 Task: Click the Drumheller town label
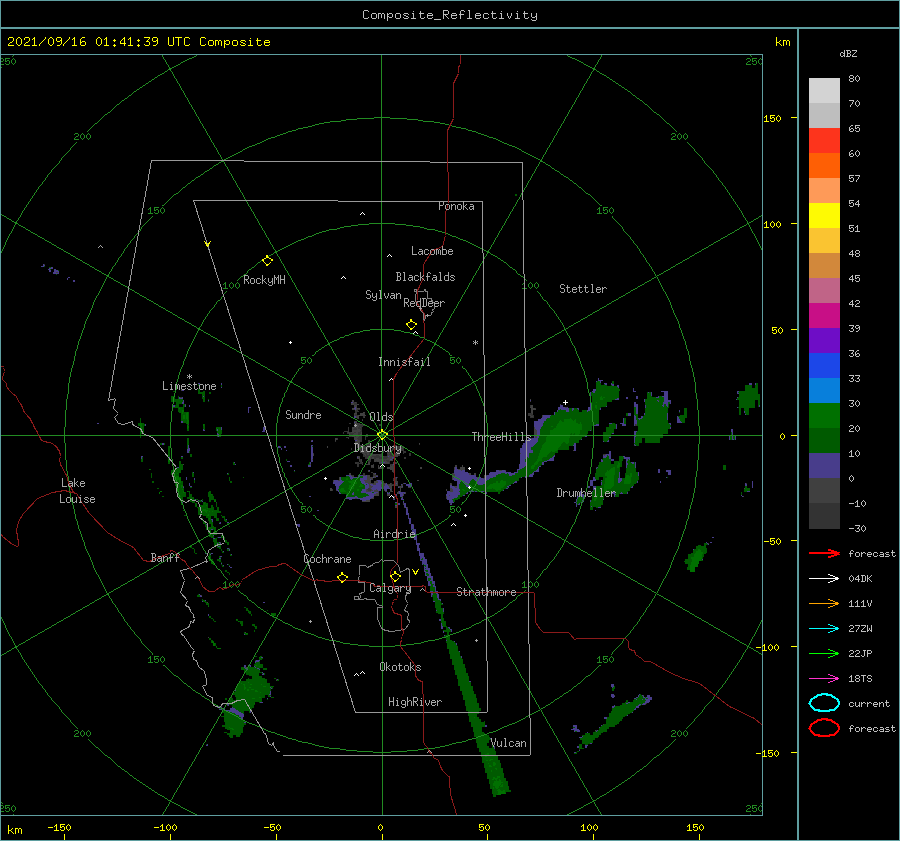click(x=586, y=493)
